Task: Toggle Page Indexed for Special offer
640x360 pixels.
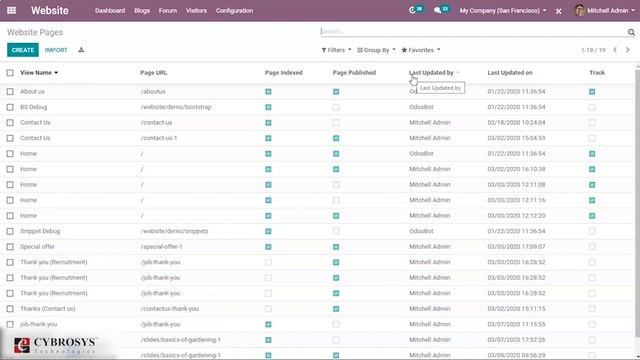Action: click(x=268, y=247)
